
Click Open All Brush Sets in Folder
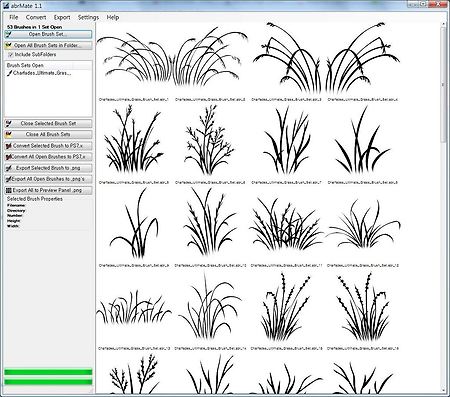point(48,45)
